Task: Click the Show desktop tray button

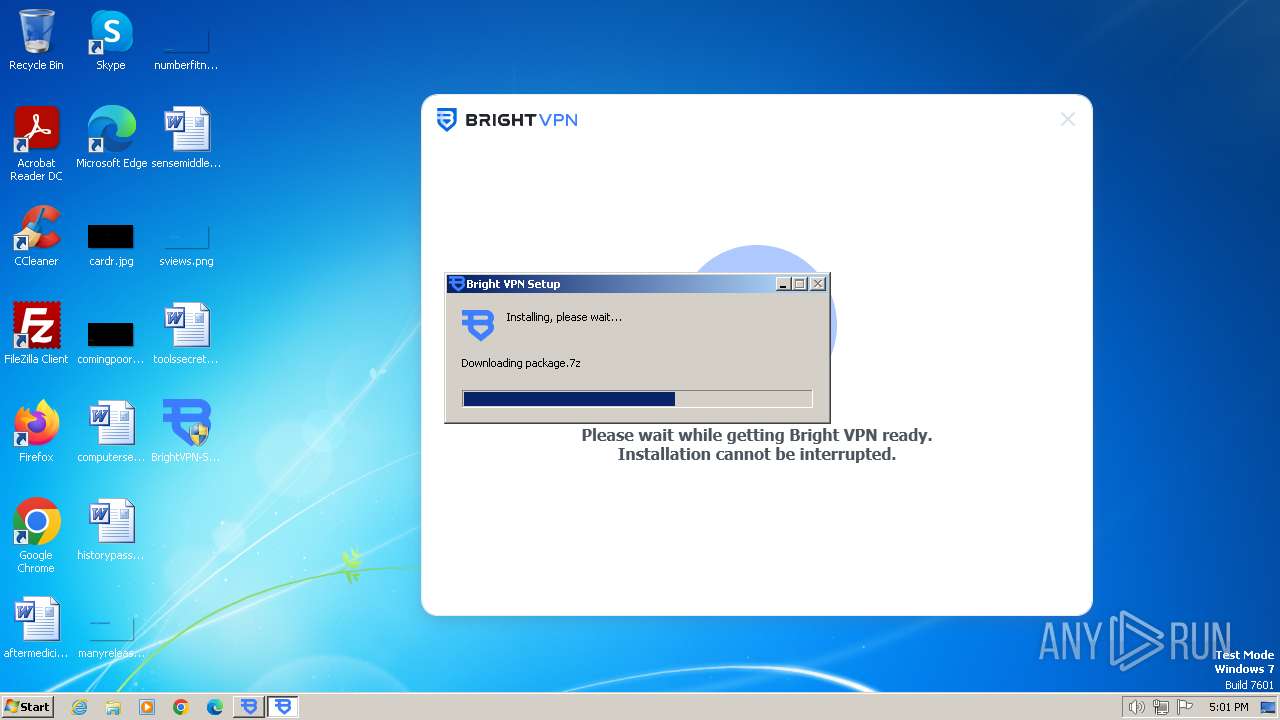Action: pyautogui.click(x=1268, y=707)
